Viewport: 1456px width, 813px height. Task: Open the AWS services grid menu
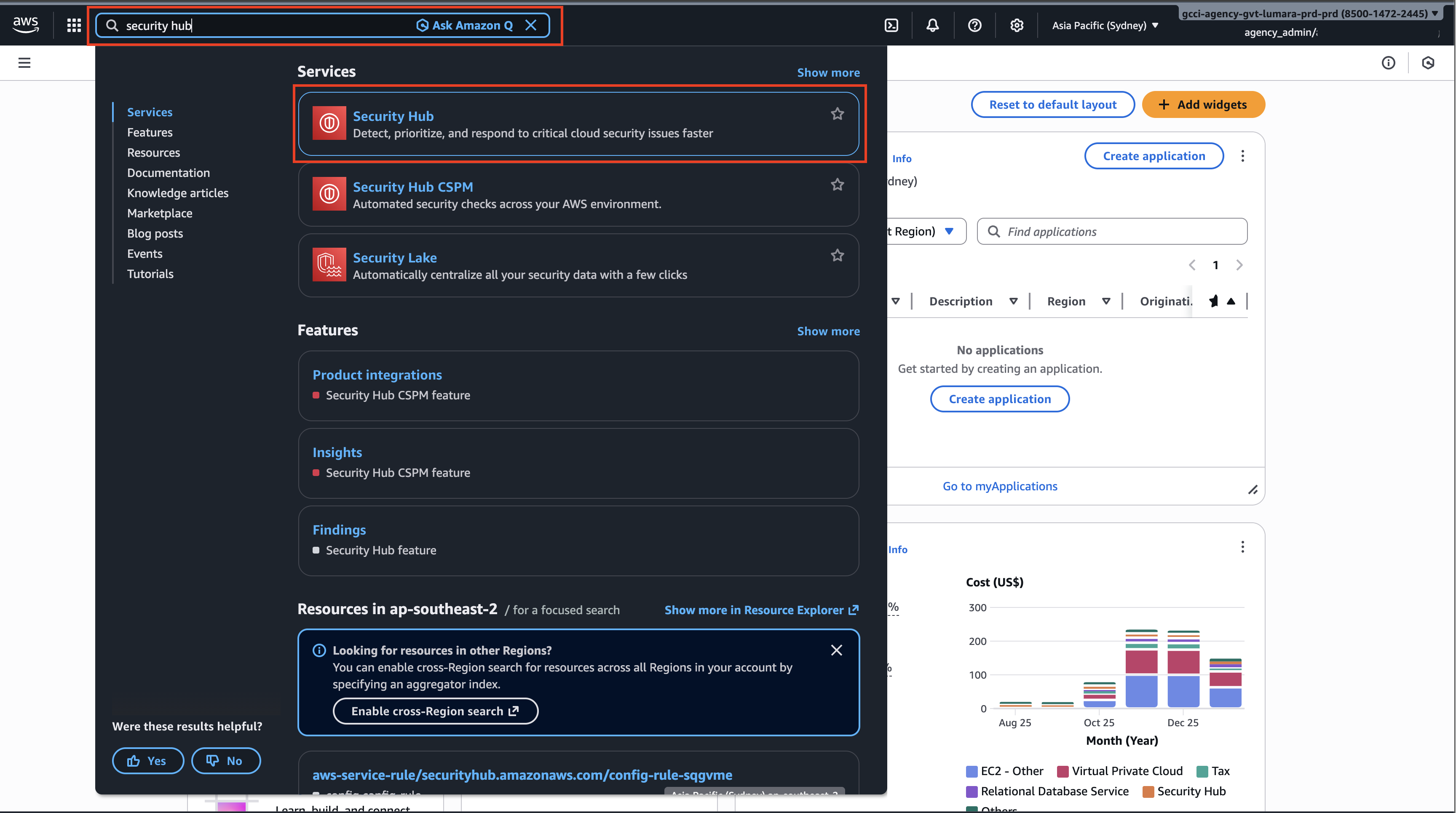[x=74, y=25]
